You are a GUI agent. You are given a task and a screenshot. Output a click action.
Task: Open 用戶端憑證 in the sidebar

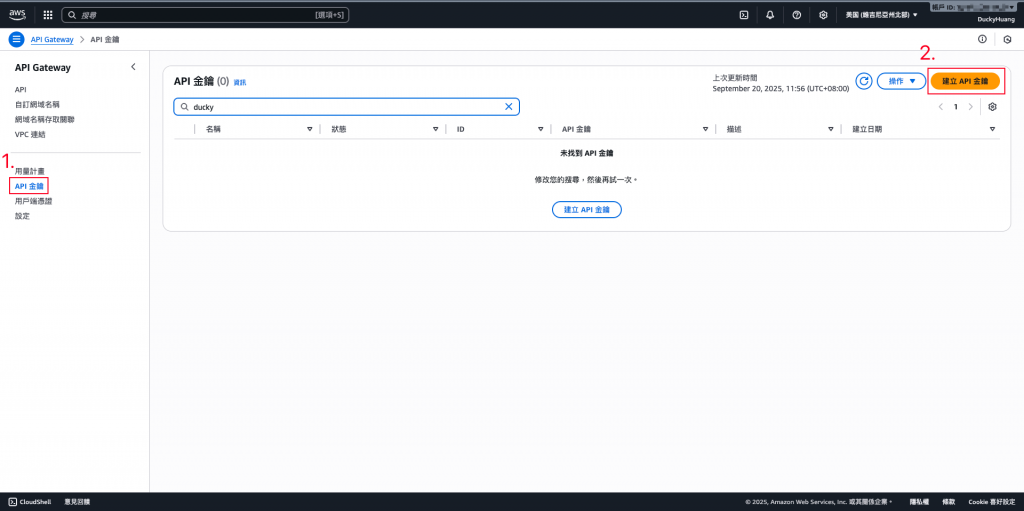(33, 201)
